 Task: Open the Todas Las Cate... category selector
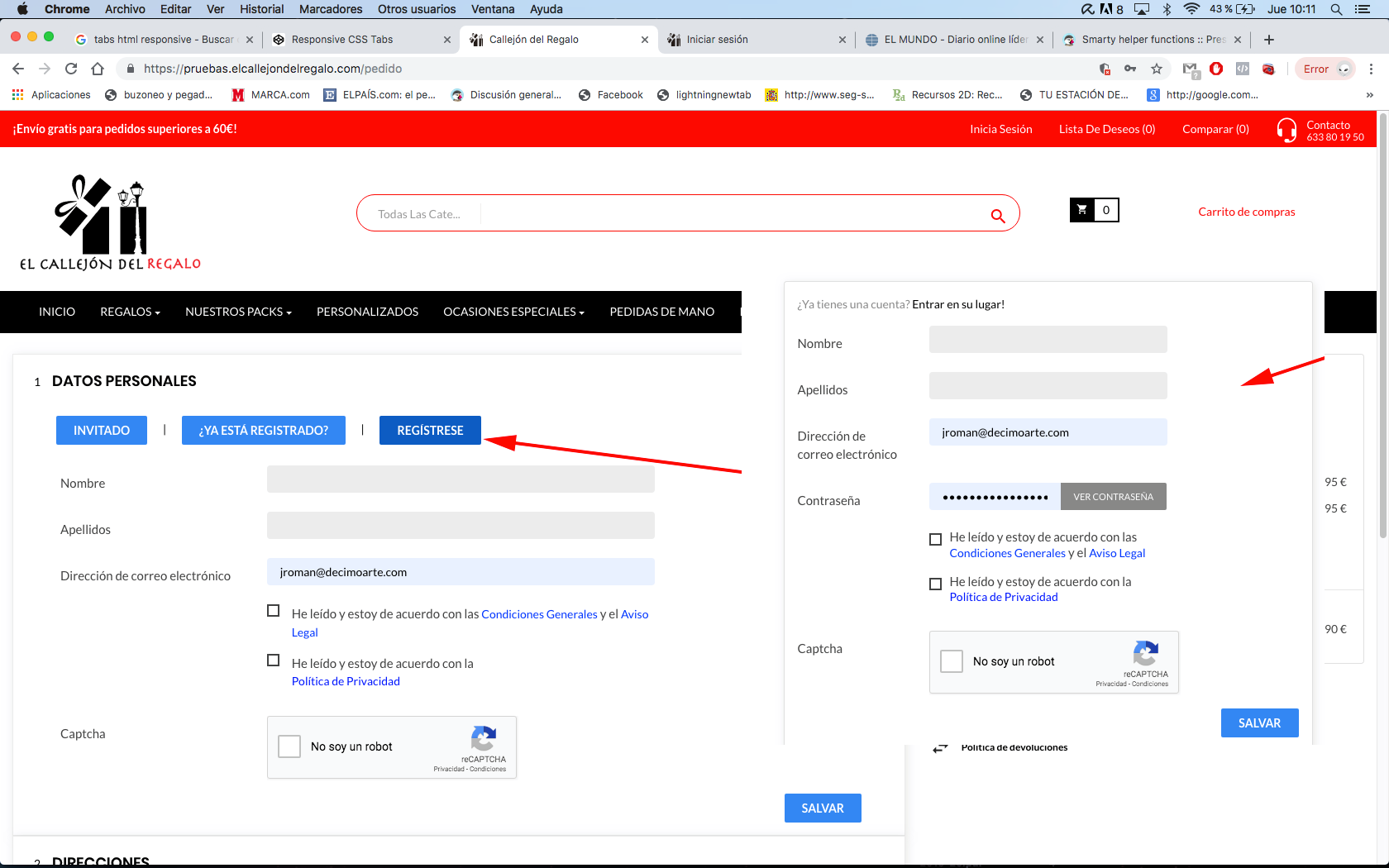click(x=419, y=214)
